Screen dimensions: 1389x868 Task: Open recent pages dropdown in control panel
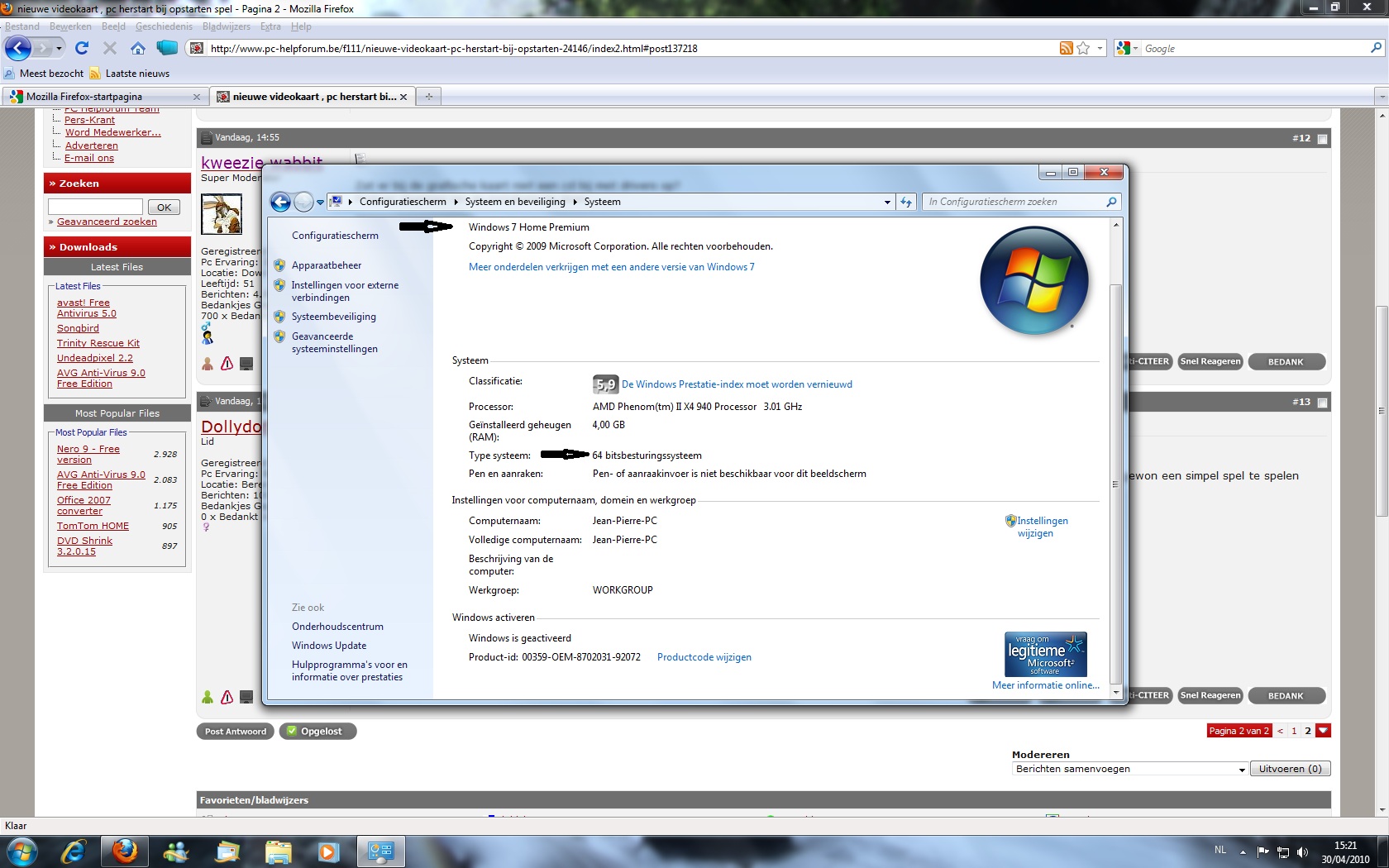click(x=320, y=202)
